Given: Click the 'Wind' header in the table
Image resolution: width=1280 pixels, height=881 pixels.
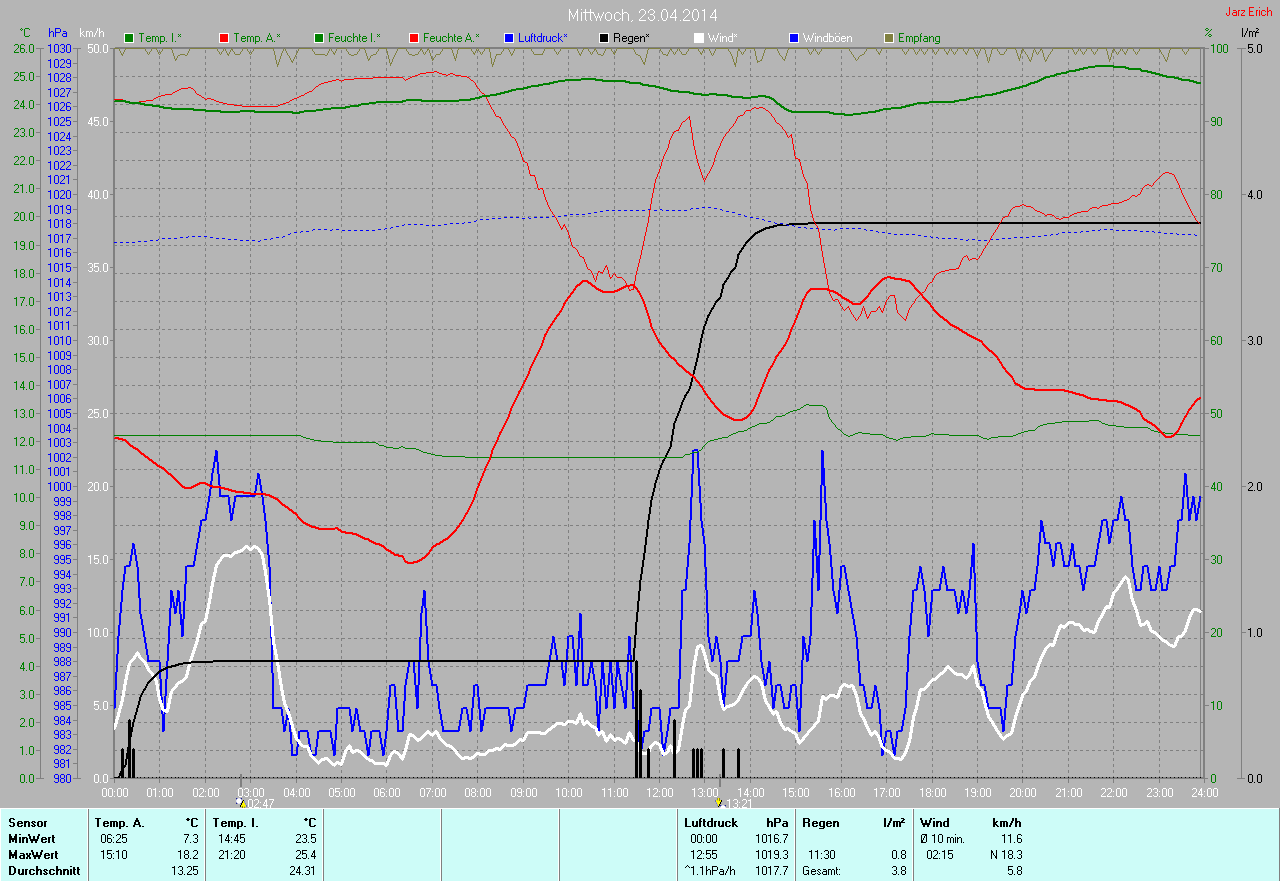Looking at the screenshot, I should click(935, 823).
